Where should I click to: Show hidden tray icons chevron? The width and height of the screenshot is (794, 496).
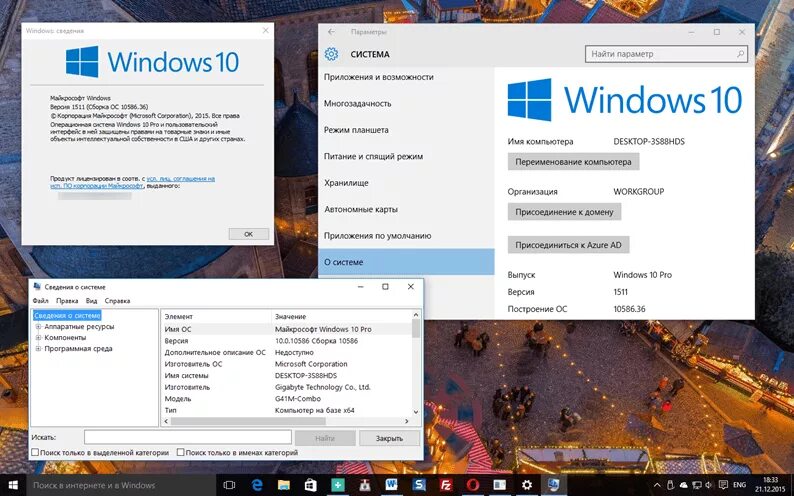click(657, 485)
